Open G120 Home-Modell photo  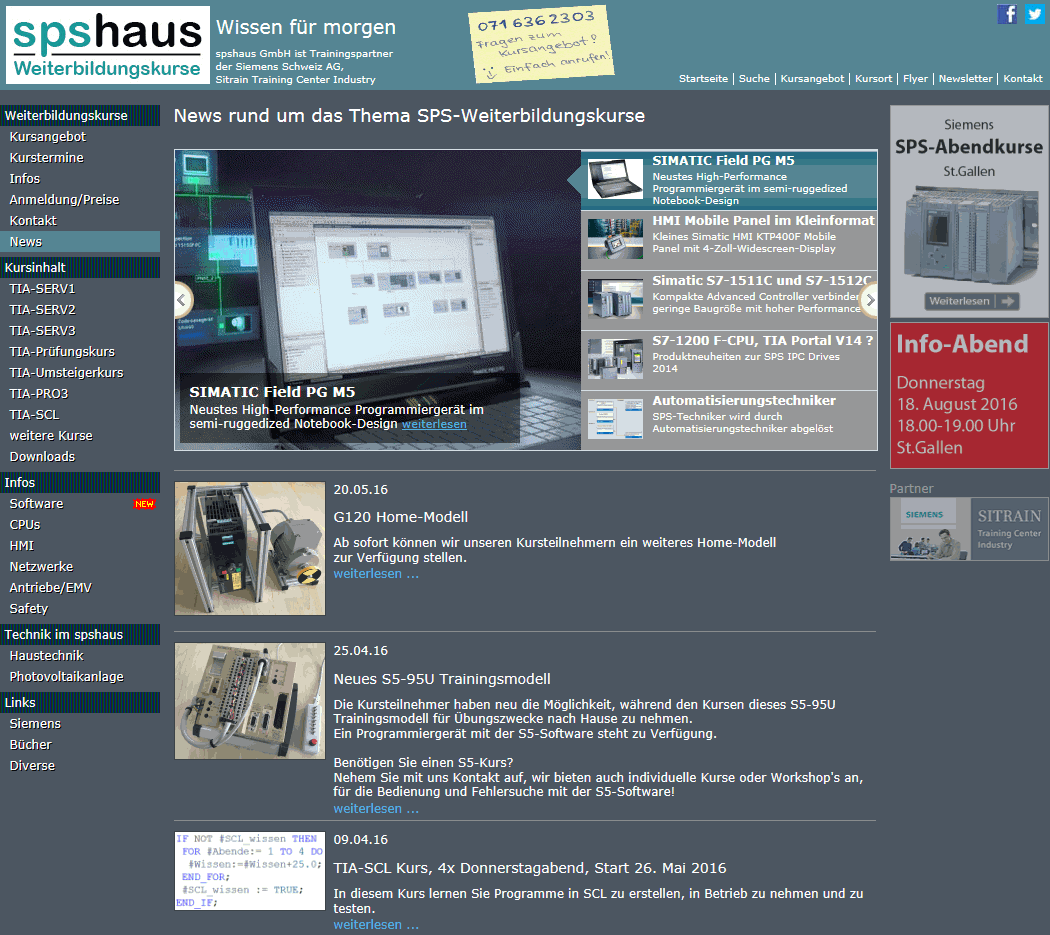[x=250, y=549]
